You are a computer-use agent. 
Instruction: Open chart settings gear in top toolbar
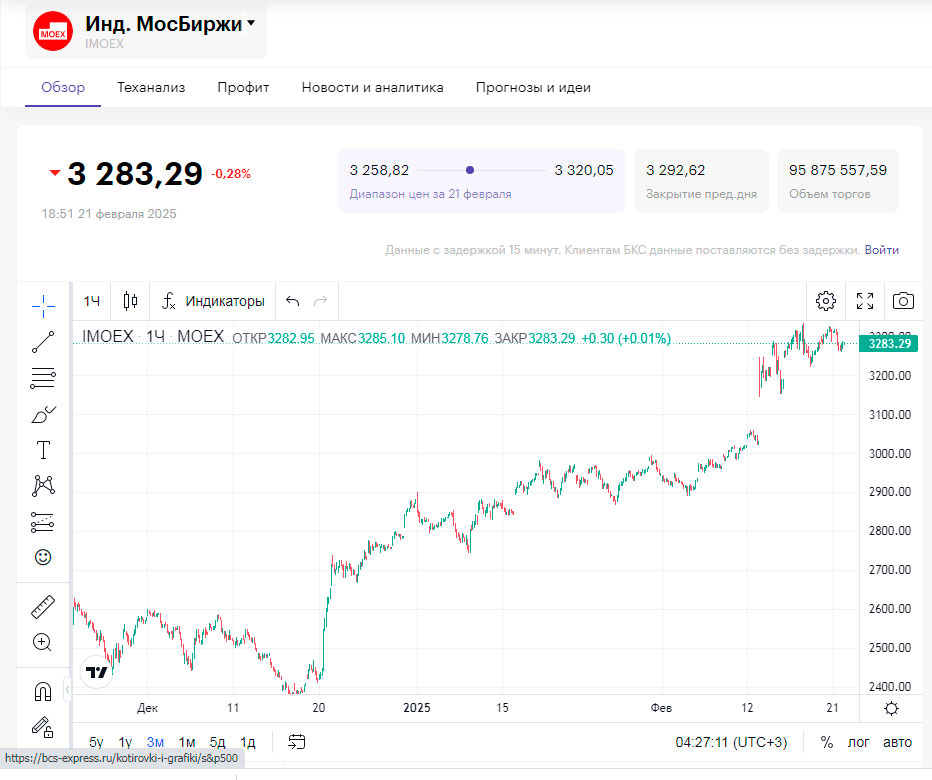point(825,301)
